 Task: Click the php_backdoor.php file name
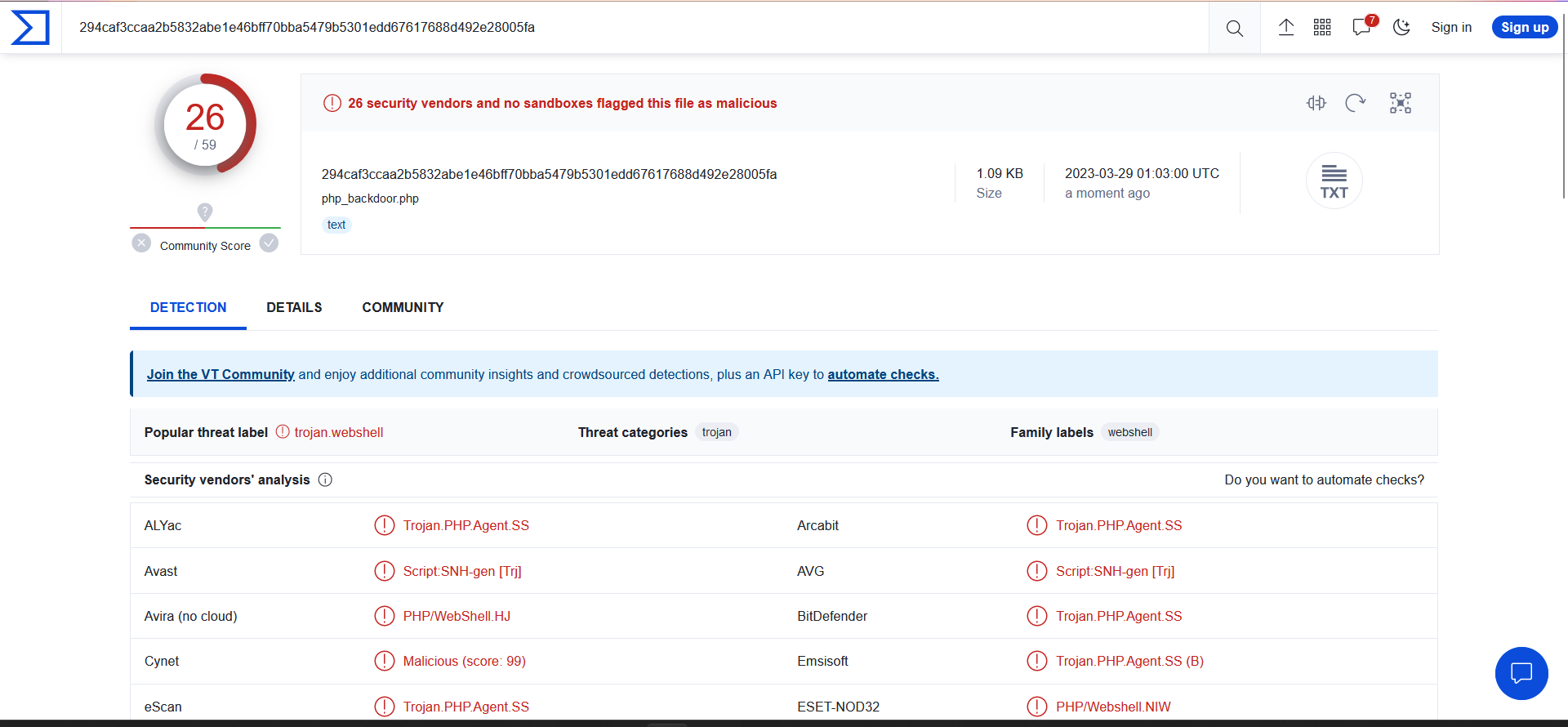(x=370, y=198)
